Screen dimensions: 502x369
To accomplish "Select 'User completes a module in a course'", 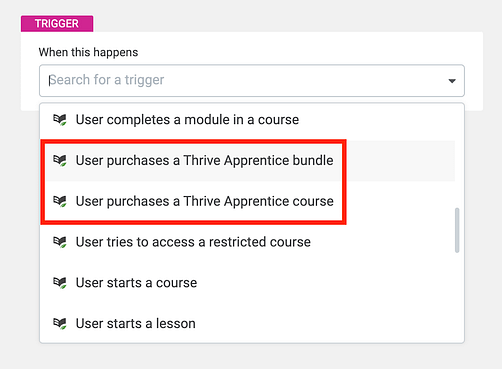I will (247, 120).
